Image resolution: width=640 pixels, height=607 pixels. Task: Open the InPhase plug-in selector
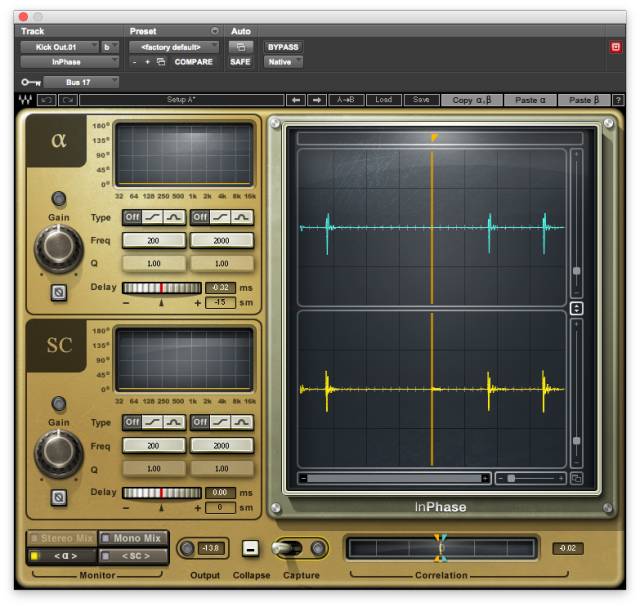pos(70,62)
